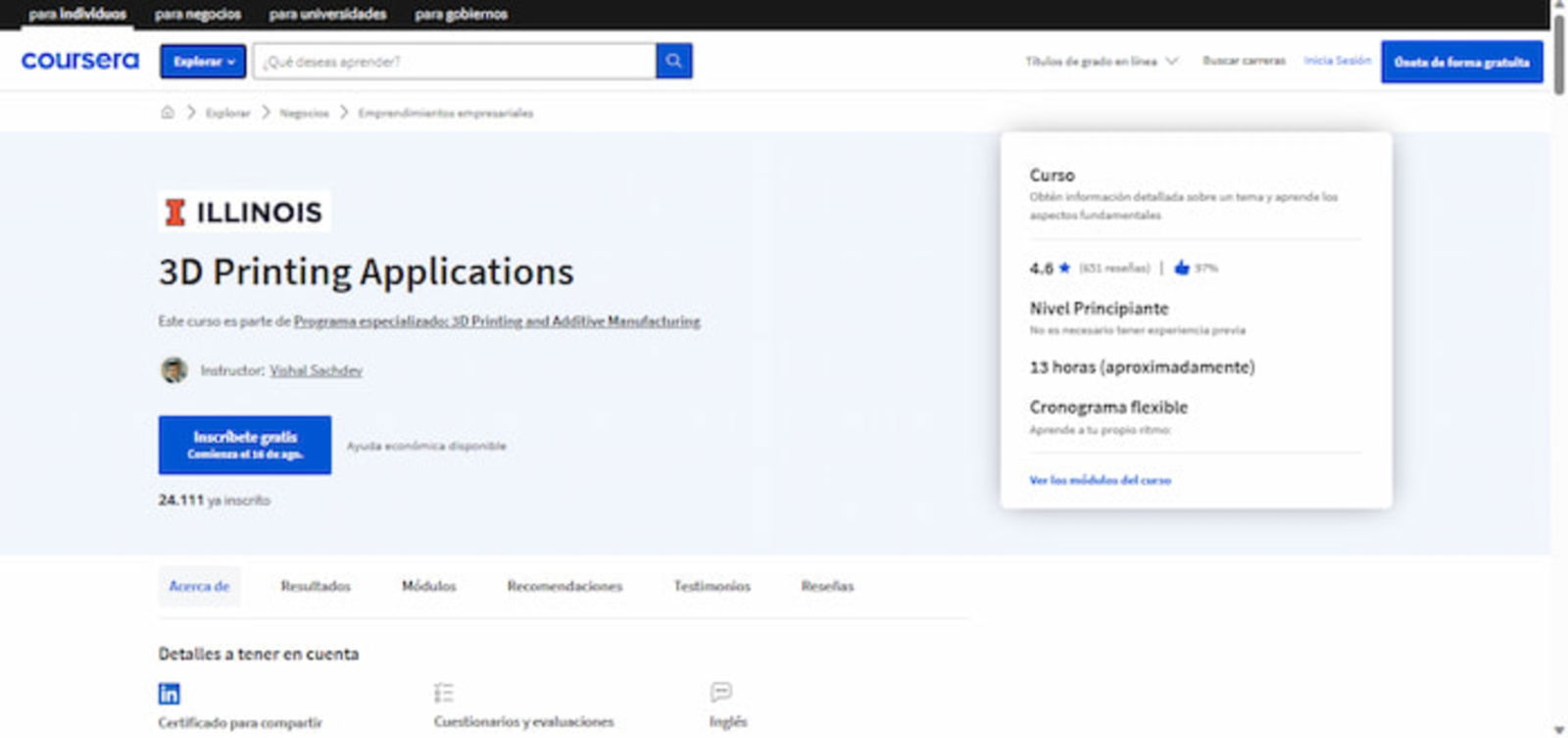Screen dimensions: 1568x738
Task: Click the rating star next to 4.6
Action: tap(1065, 268)
